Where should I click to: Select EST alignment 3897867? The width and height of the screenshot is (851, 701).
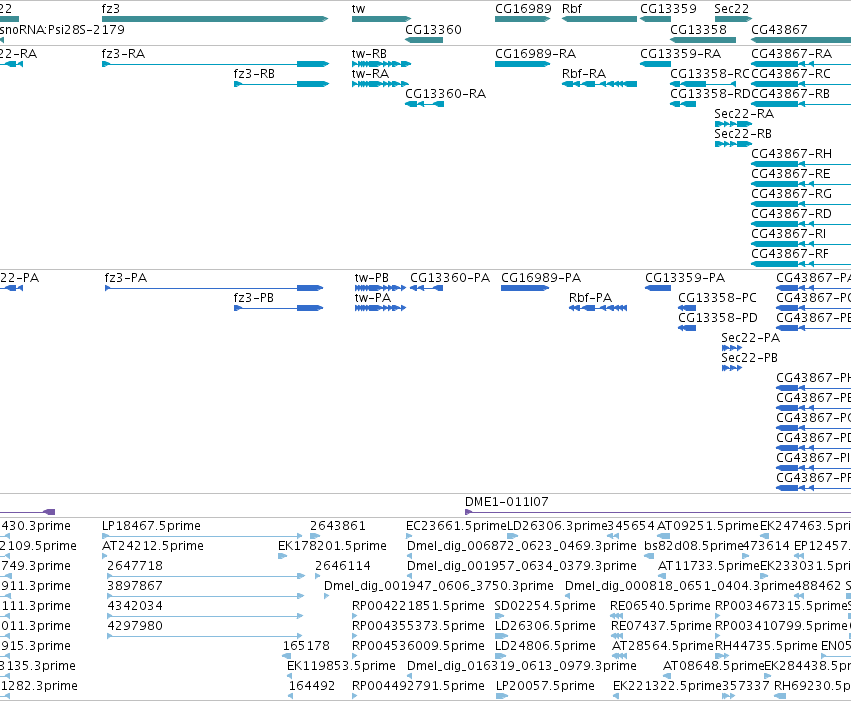[x=206, y=596]
